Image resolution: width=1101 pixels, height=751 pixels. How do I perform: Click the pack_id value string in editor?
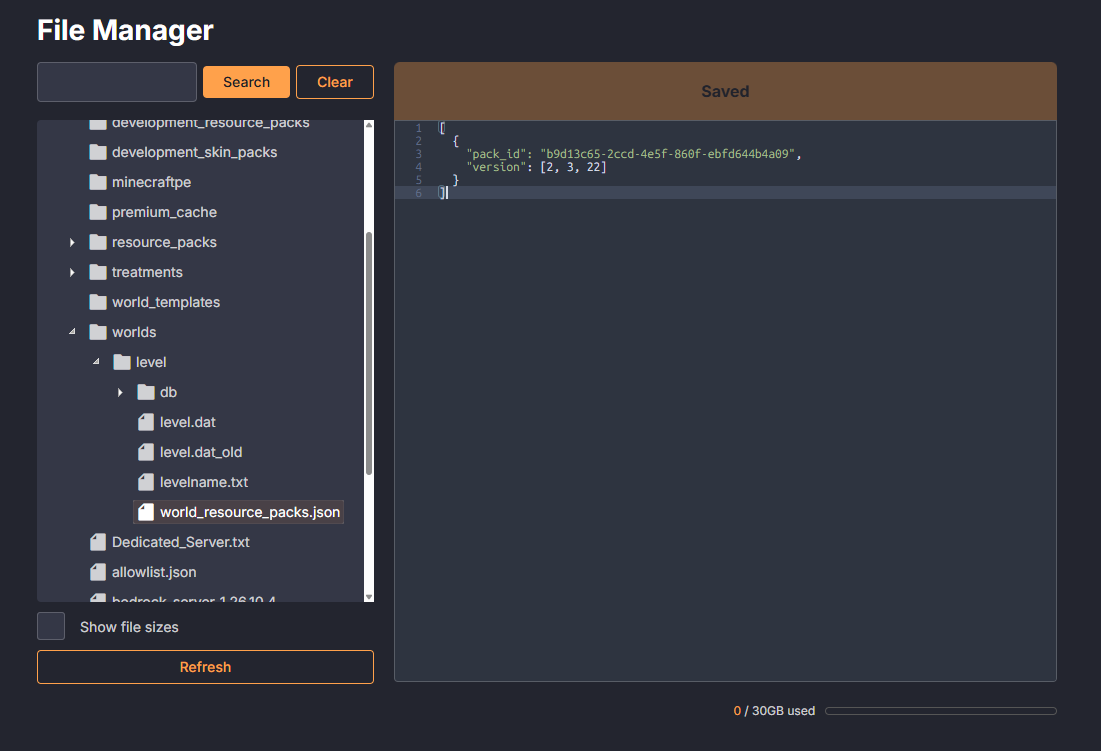pos(667,154)
